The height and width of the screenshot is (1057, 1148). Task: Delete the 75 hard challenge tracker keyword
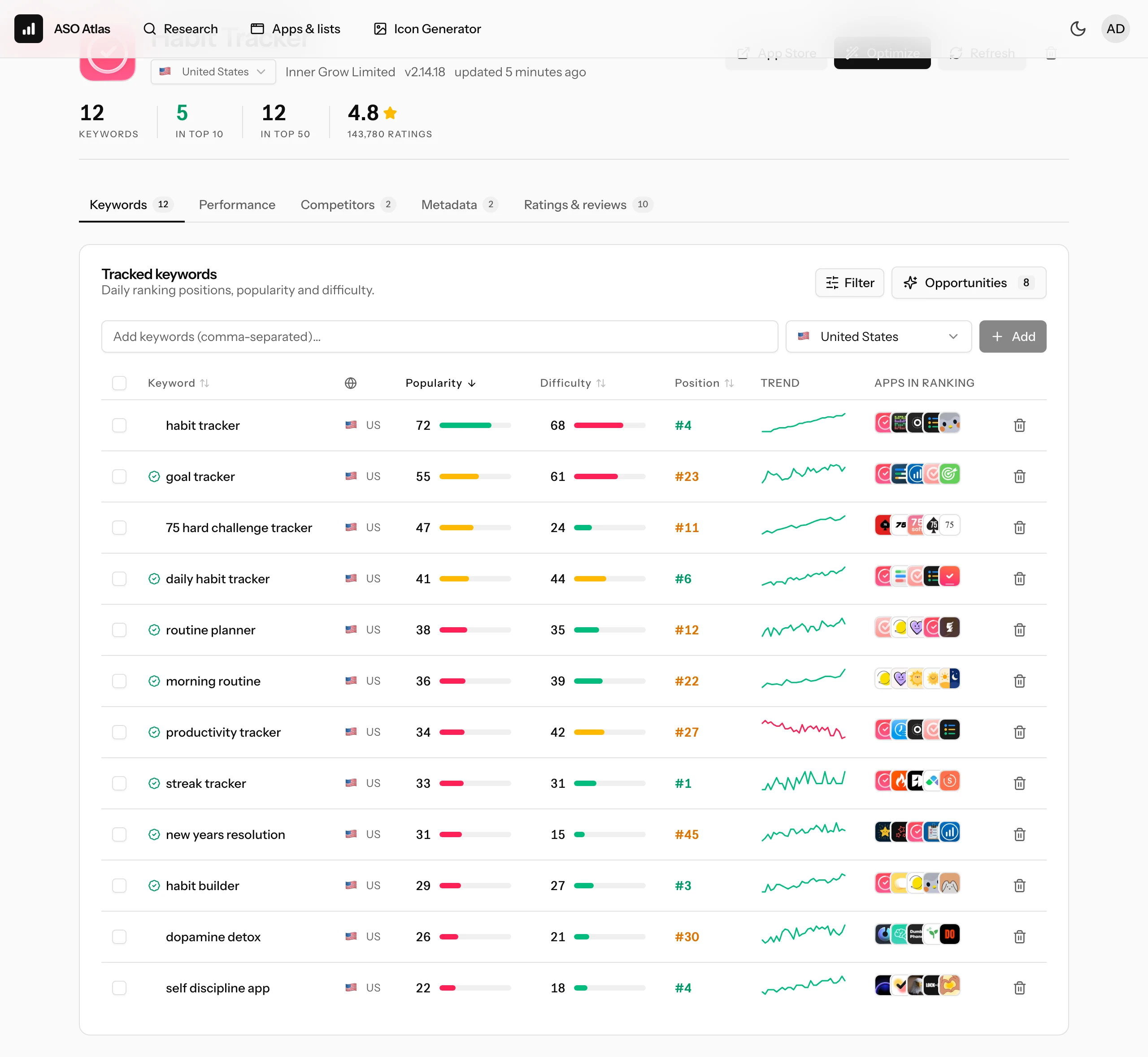click(1019, 528)
